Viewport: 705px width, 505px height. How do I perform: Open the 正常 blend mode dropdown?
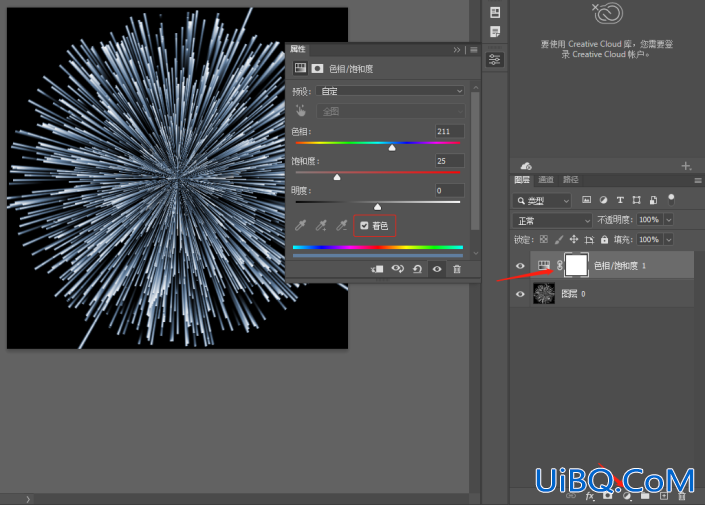click(x=552, y=220)
